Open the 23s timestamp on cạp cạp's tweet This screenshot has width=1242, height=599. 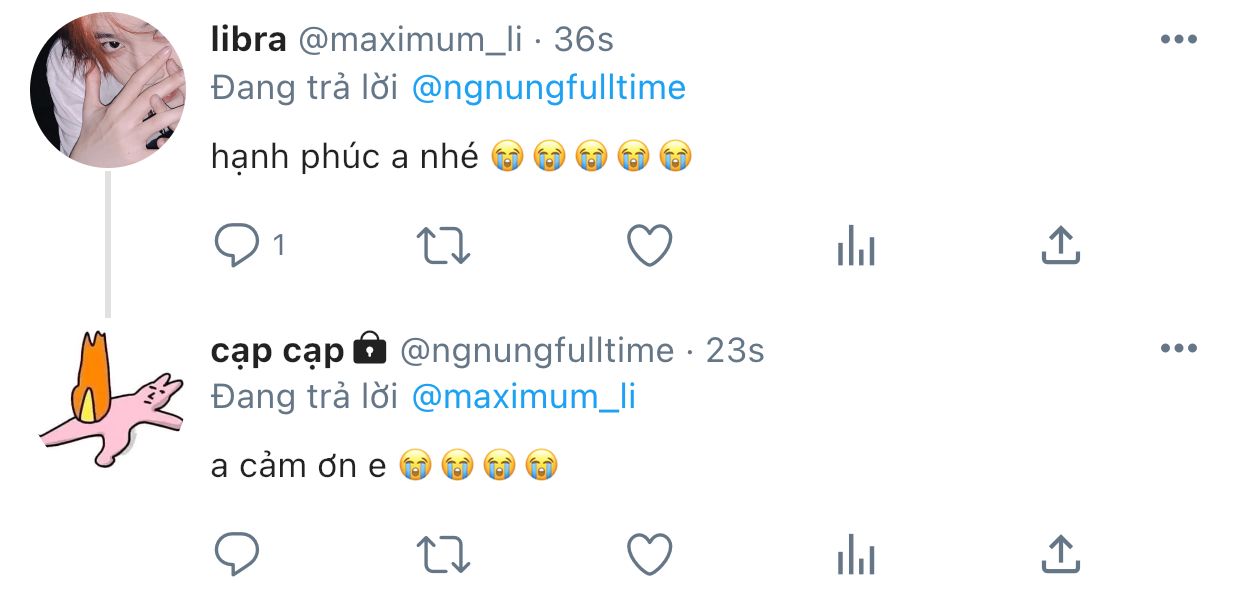click(x=735, y=350)
